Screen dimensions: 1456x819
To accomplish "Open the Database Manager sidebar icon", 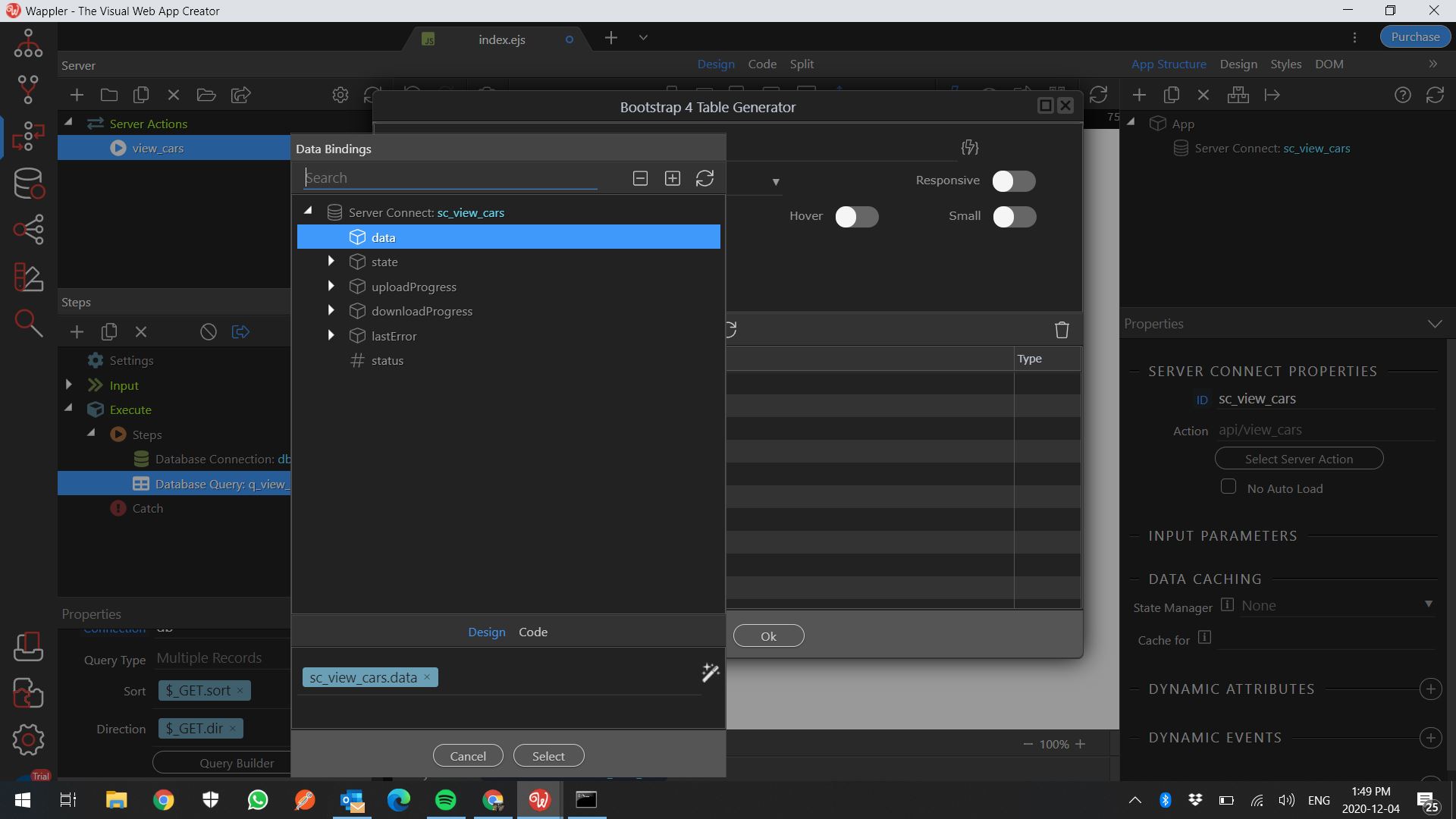I will (28, 184).
